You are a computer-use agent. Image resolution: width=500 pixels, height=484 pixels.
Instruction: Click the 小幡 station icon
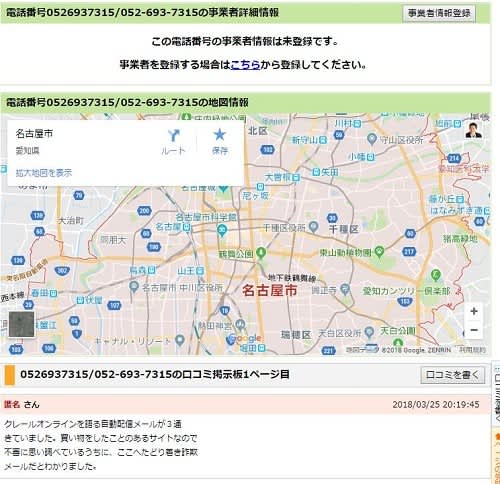(371, 157)
